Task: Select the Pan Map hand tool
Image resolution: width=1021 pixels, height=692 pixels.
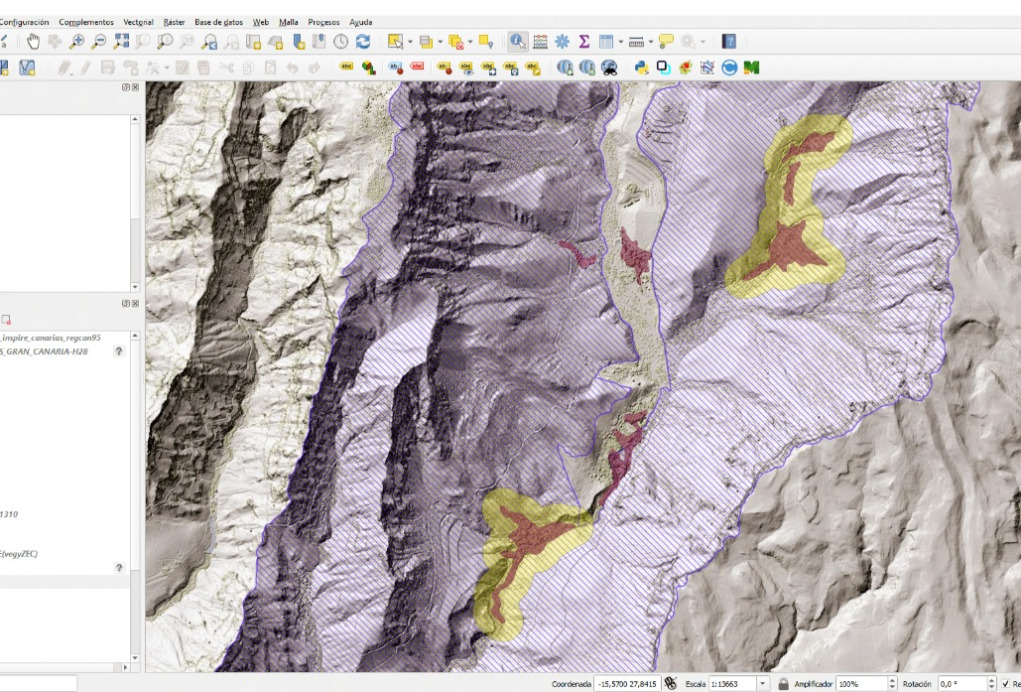Action: 33,42
